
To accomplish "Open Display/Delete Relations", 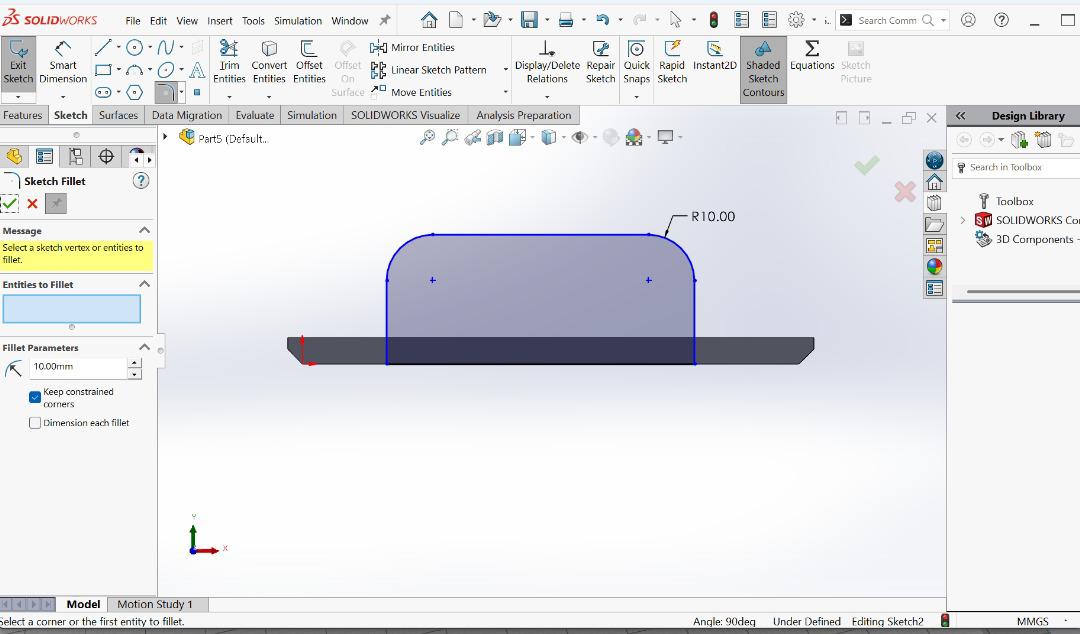I will pyautogui.click(x=547, y=62).
